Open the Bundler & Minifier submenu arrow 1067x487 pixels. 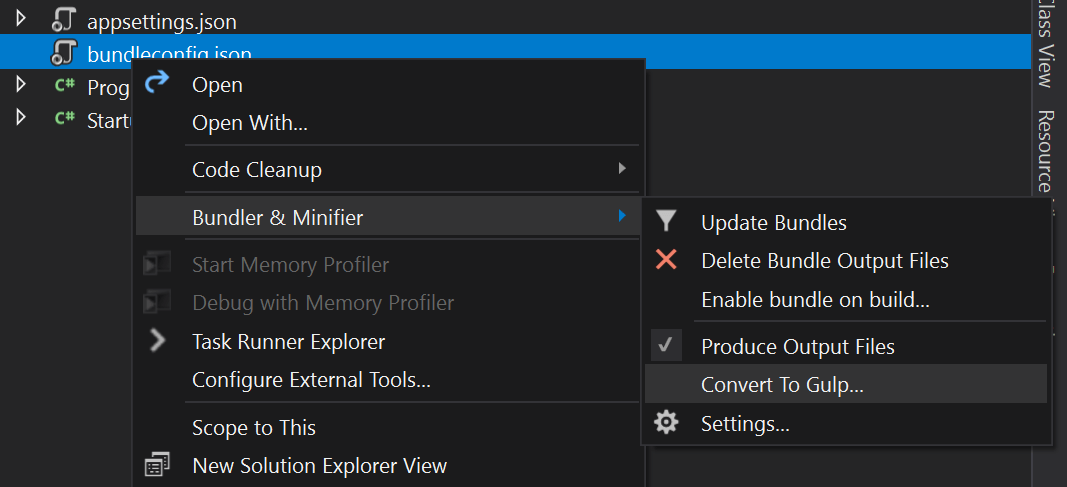click(x=622, y=216)
